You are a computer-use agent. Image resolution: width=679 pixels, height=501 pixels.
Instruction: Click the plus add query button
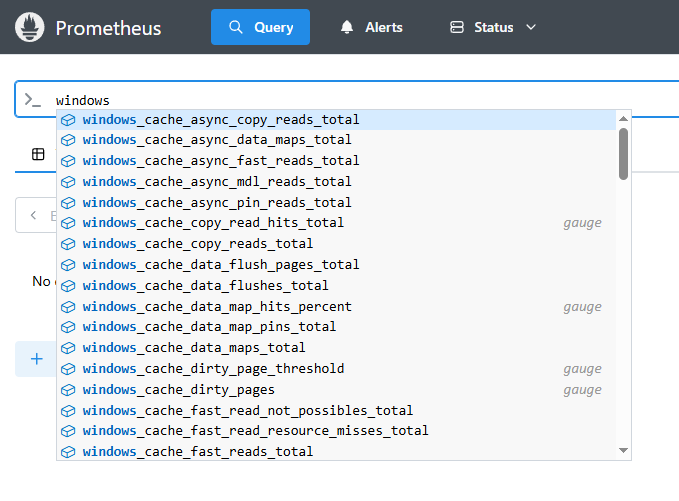37,359
